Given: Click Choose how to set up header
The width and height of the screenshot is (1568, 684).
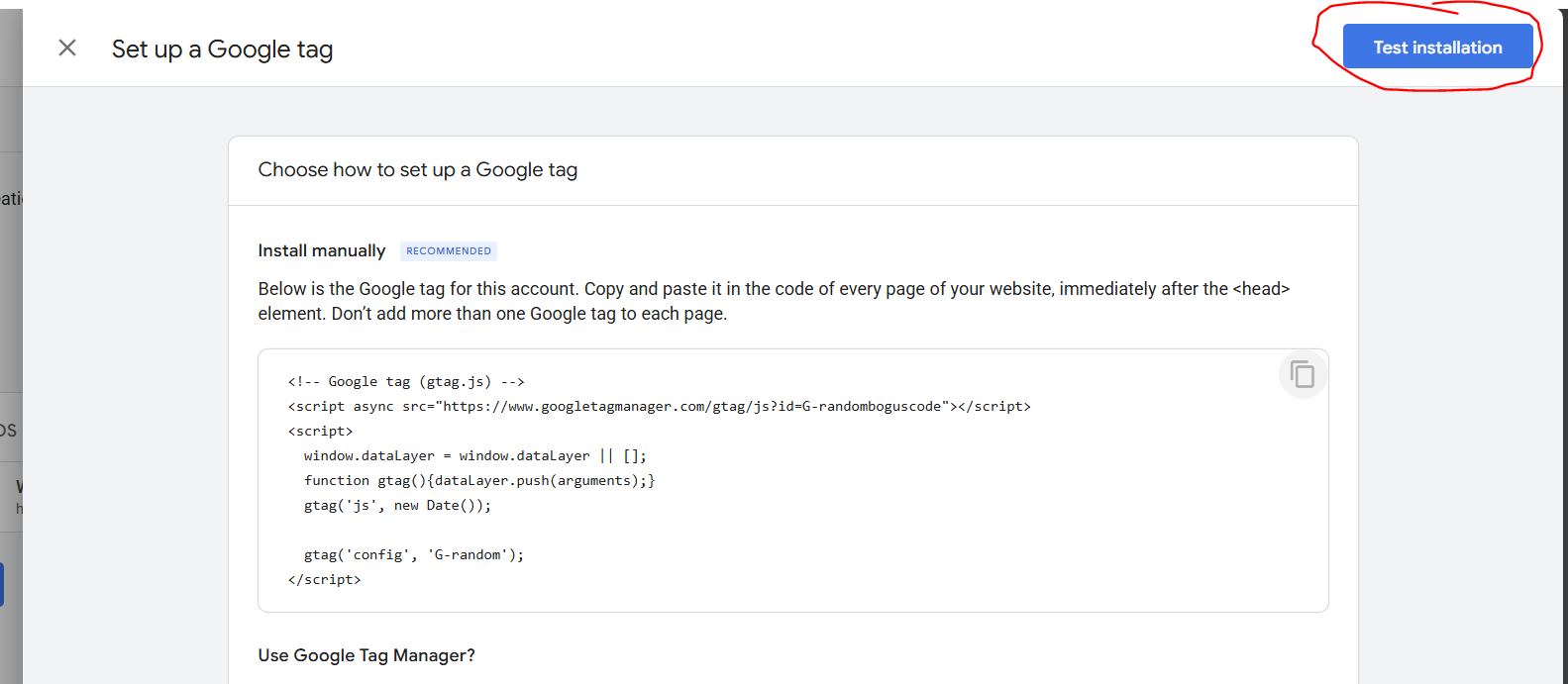Looking at the screenshot, I should [x=417, y=170].
